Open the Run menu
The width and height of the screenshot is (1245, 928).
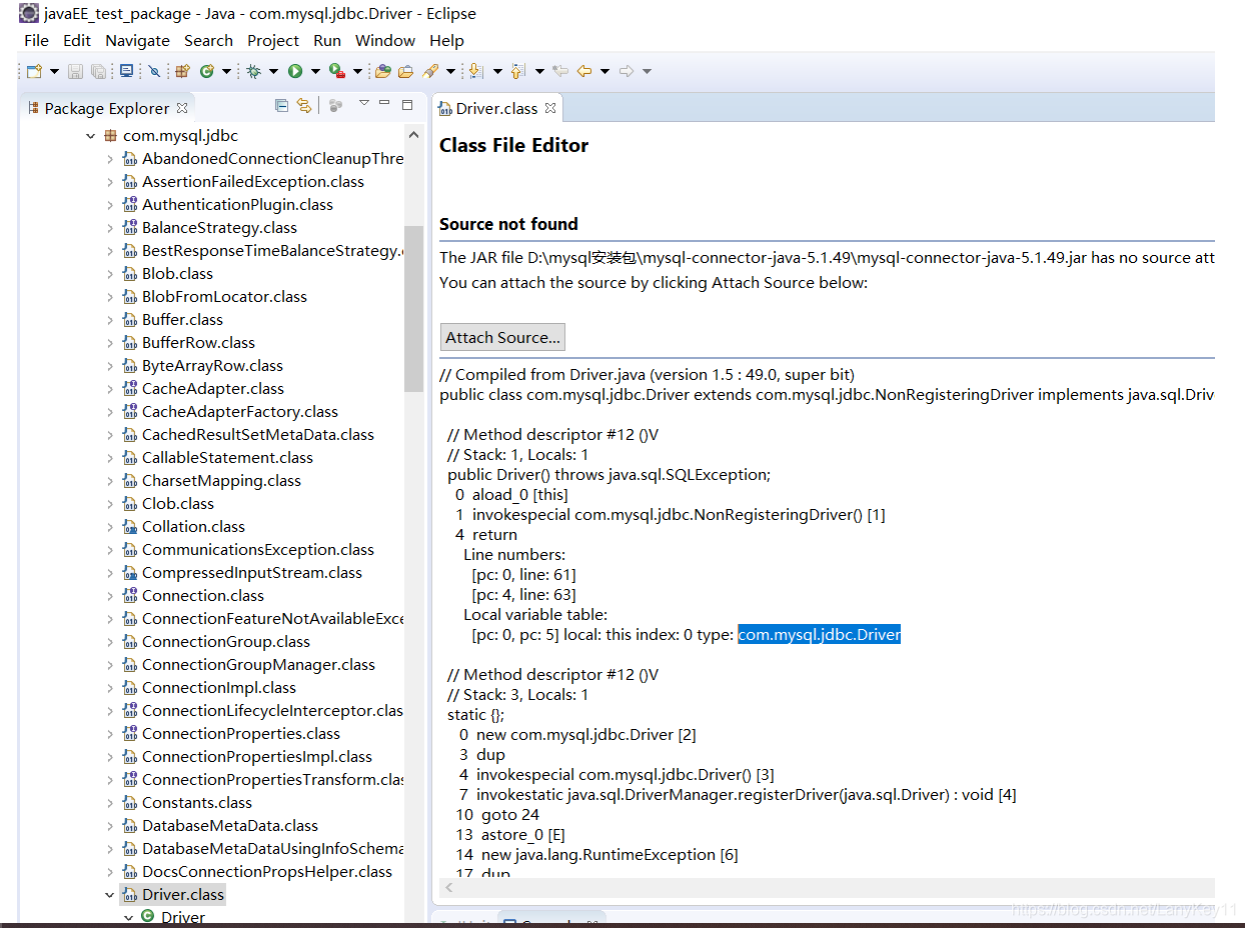[327, 40]
